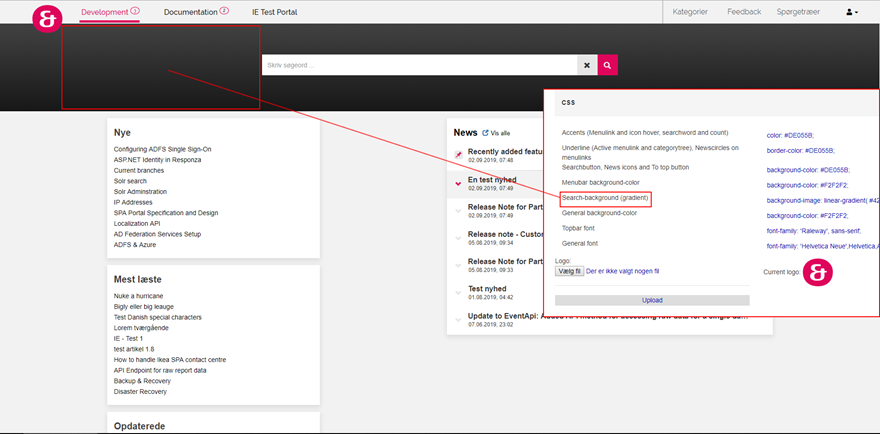
Task: Open the Configuring ADFS Single Sign-On article
Action: pyautogui.click(x=163, y=149)
